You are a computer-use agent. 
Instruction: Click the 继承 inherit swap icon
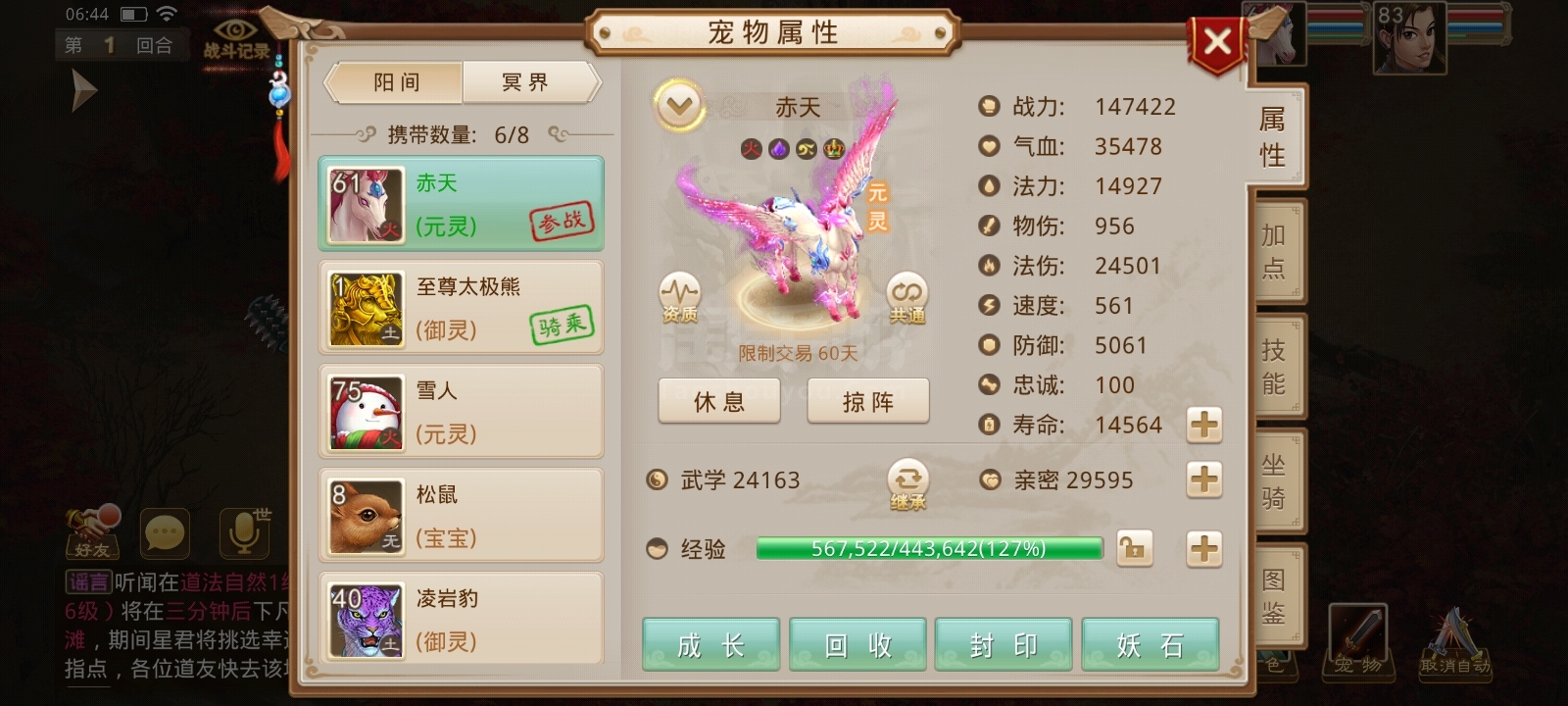pyautogui.click(x=907, y=484)
